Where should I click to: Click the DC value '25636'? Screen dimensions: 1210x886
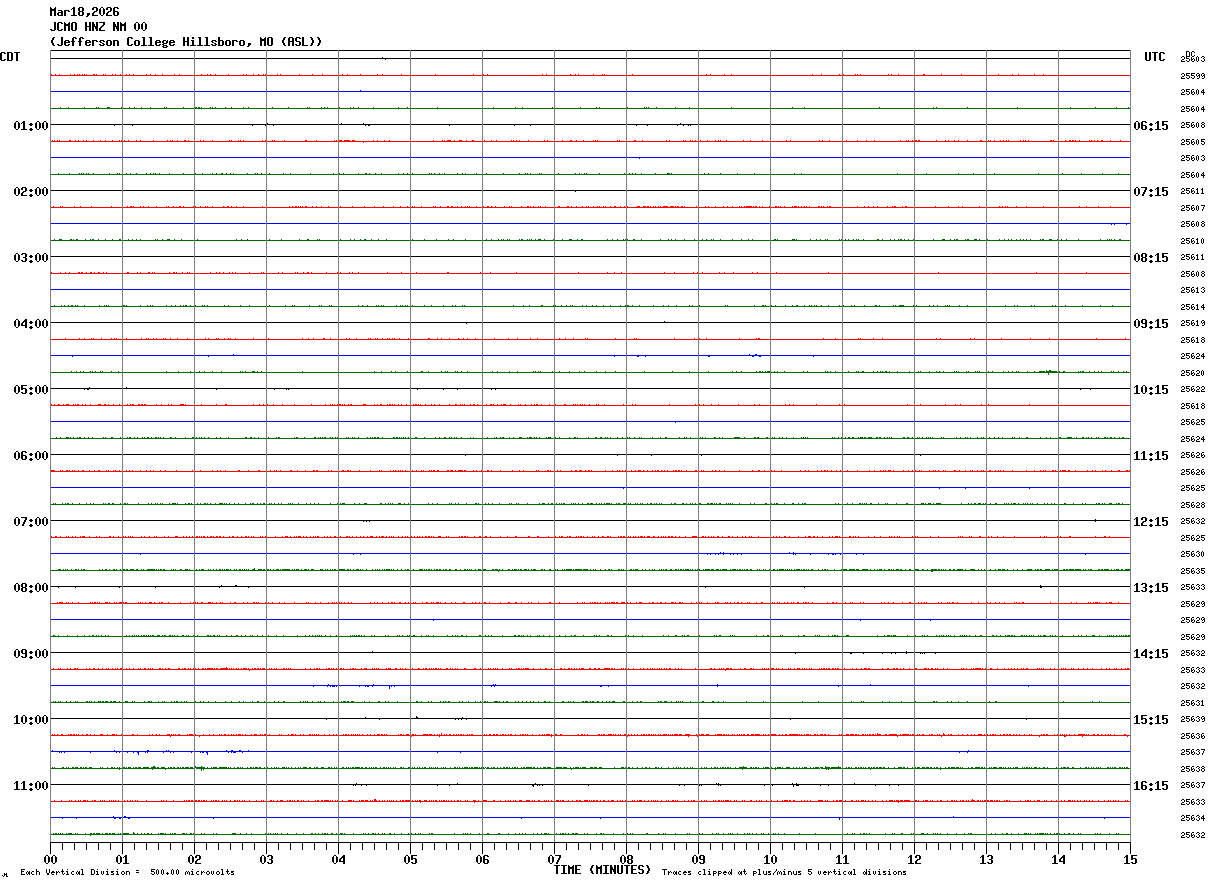pyautogui.click(x=1192, y=736)
